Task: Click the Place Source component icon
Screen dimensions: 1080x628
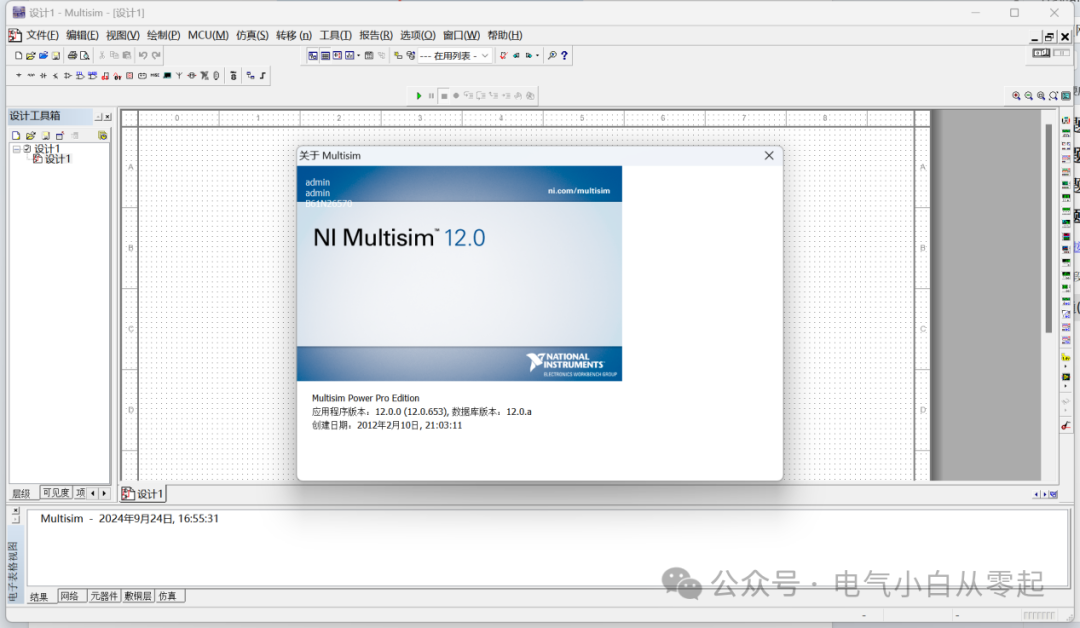Action: 19,76
